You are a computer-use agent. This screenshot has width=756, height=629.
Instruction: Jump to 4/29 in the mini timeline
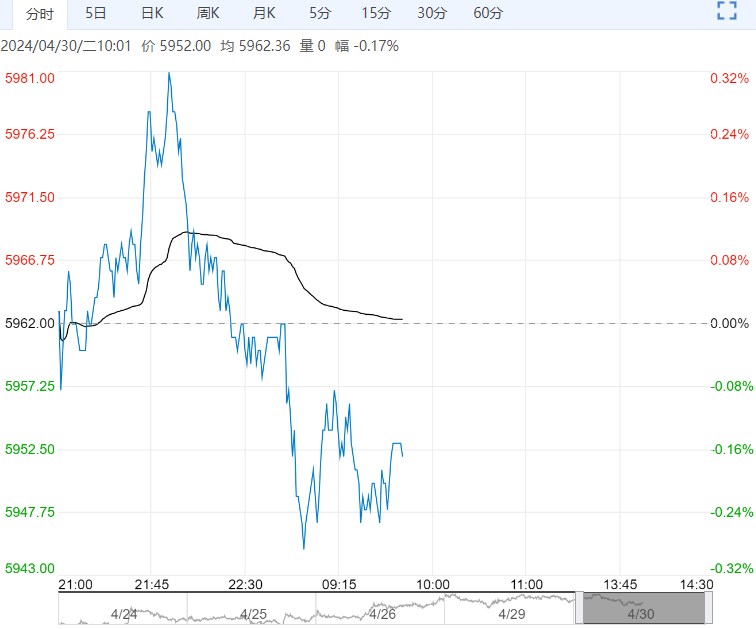click(x=512, y=614)
